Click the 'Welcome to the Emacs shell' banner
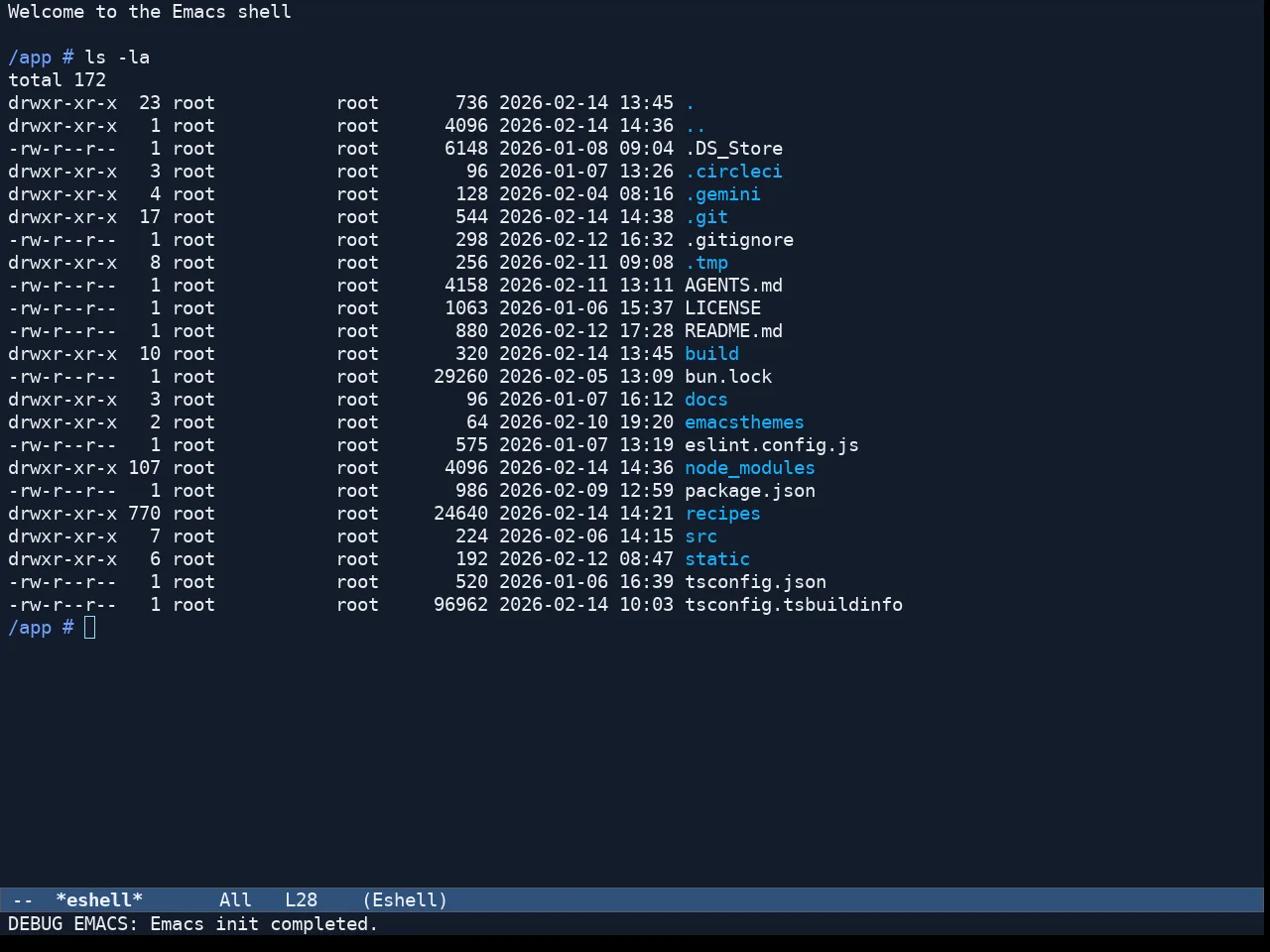Viewport: 1270px width, 952px height. pyautogui.click(x=150, y=12)
